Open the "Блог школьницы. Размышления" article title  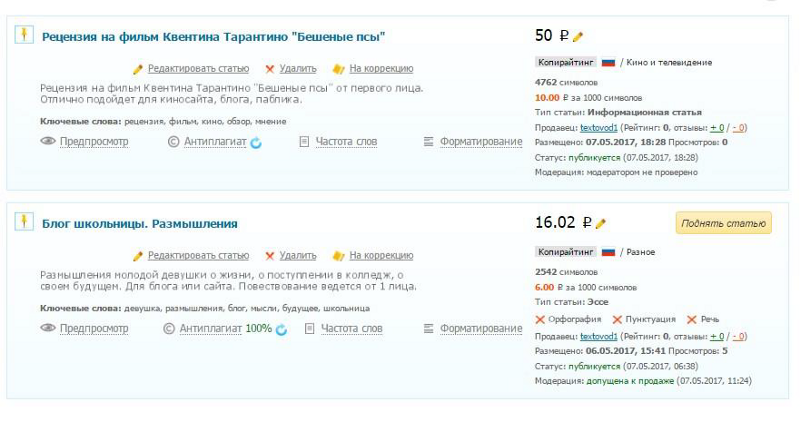click(139, 223)
